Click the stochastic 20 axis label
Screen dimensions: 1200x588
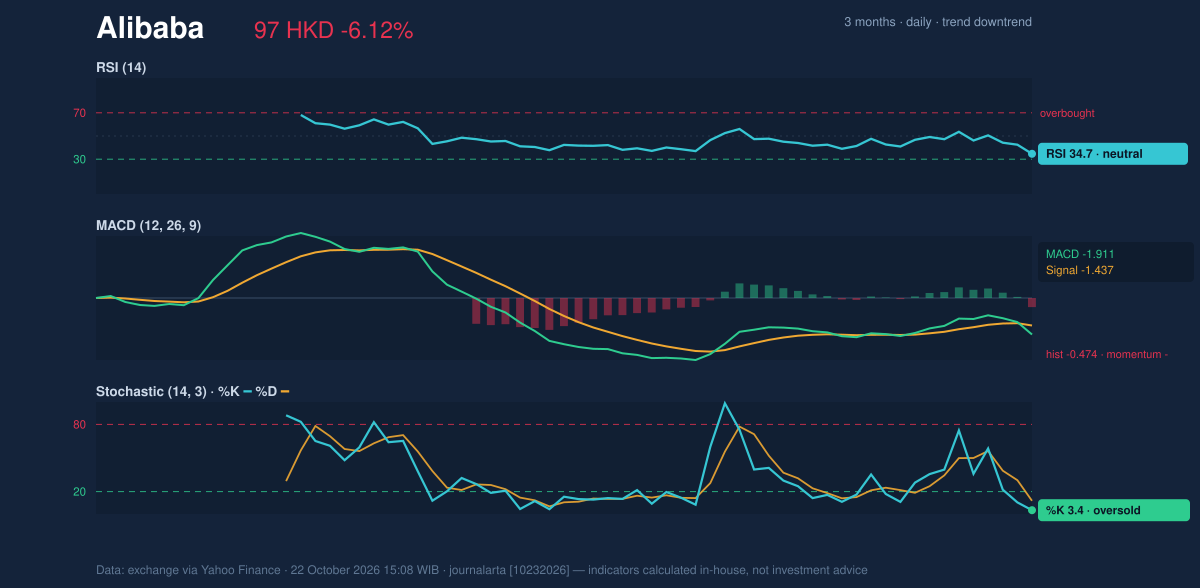pyautogui.click(x=79, y=492)
